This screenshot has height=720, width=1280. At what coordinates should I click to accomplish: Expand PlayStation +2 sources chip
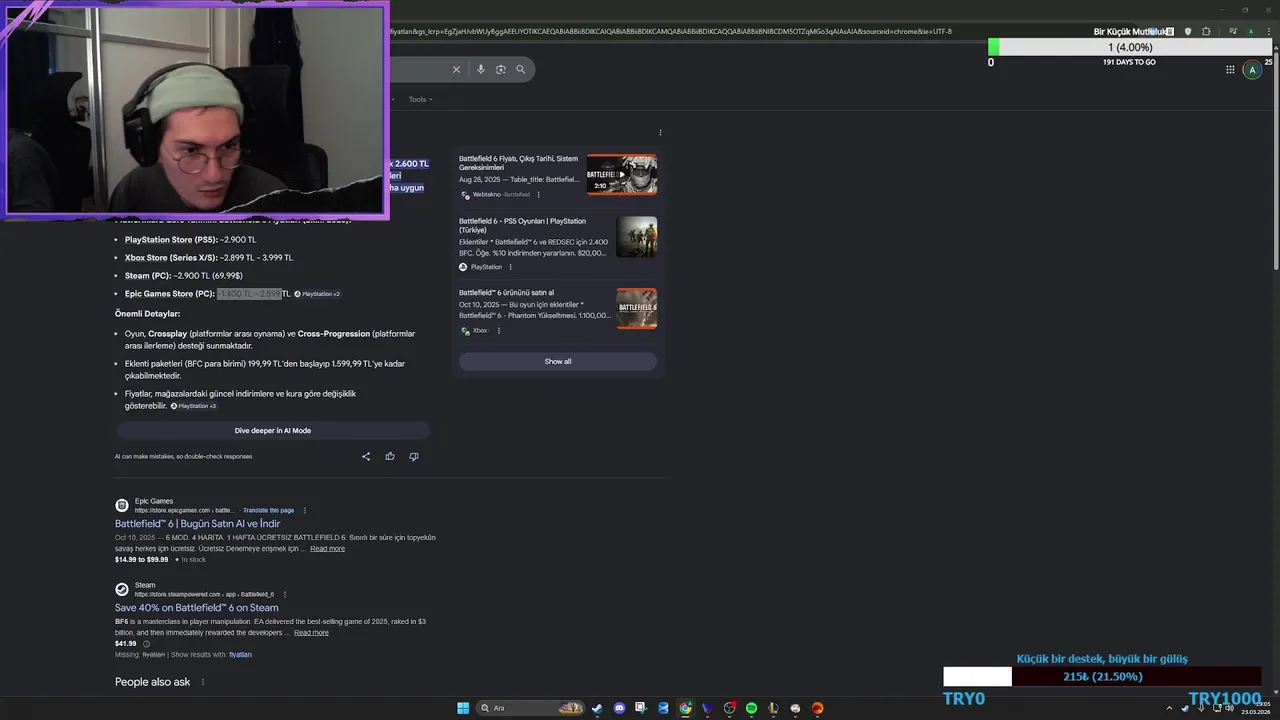coord(317,294)
